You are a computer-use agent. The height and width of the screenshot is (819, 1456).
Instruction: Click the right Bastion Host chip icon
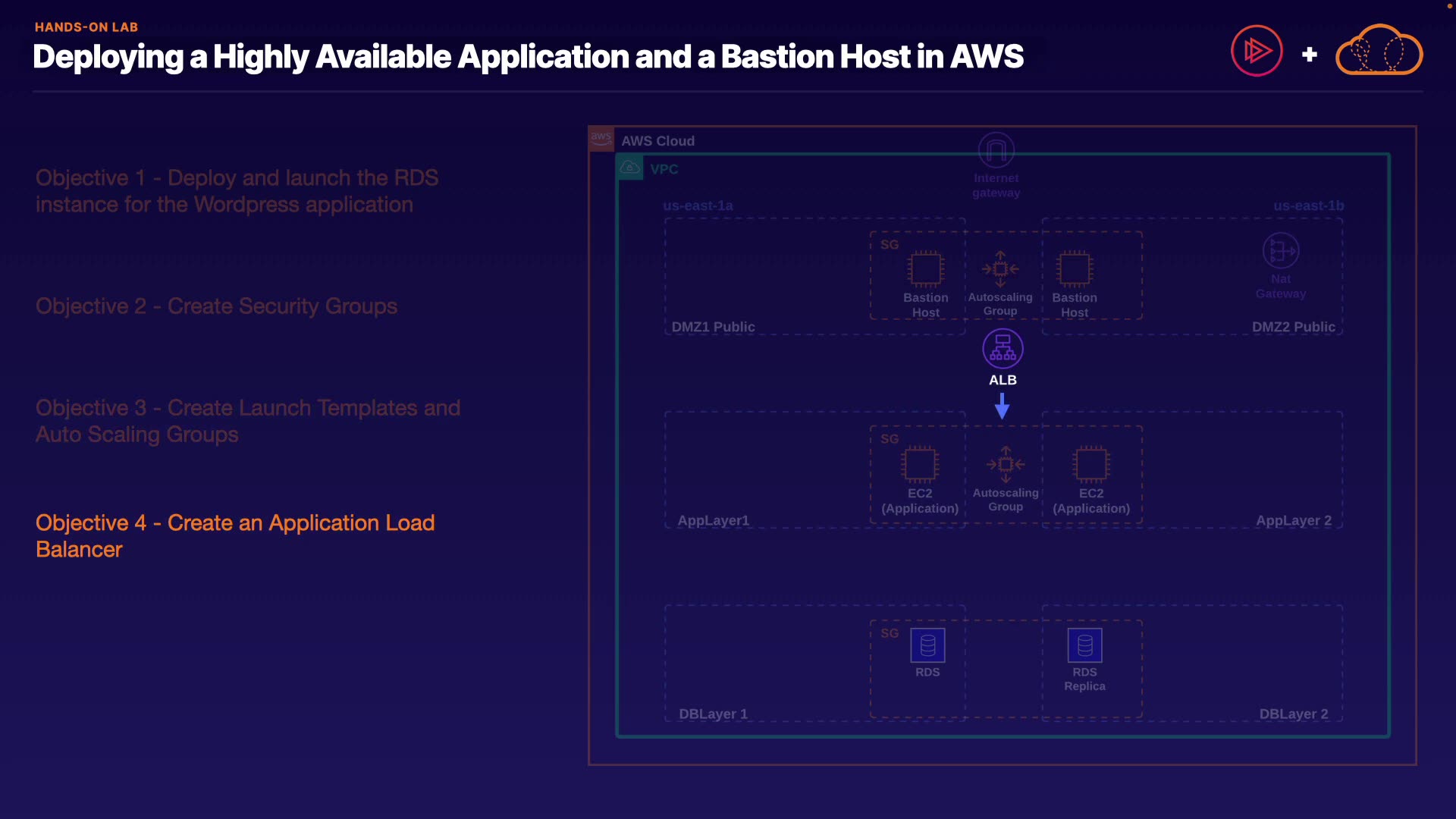pyautogui.click(x=1074, y=268)
